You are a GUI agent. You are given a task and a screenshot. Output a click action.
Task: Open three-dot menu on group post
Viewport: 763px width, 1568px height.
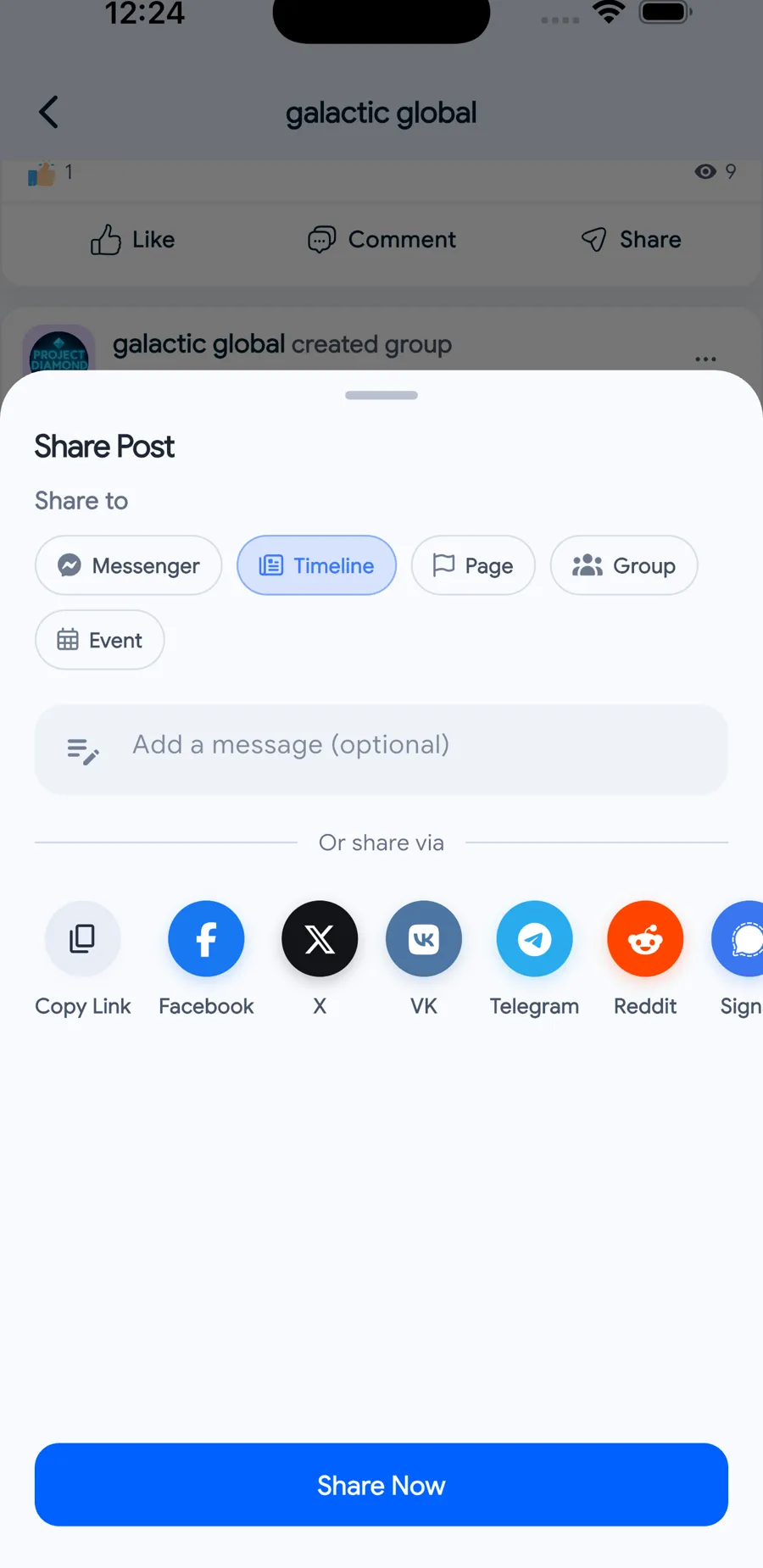705,359
